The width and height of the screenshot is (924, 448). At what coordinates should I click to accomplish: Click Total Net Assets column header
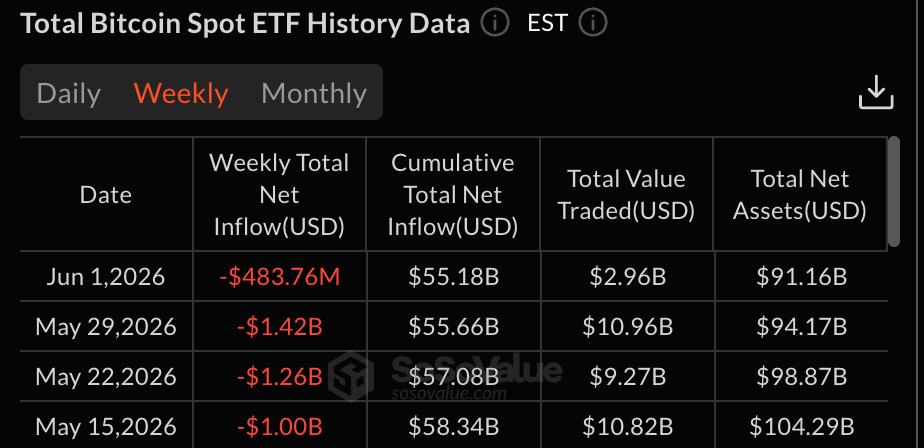800,195
